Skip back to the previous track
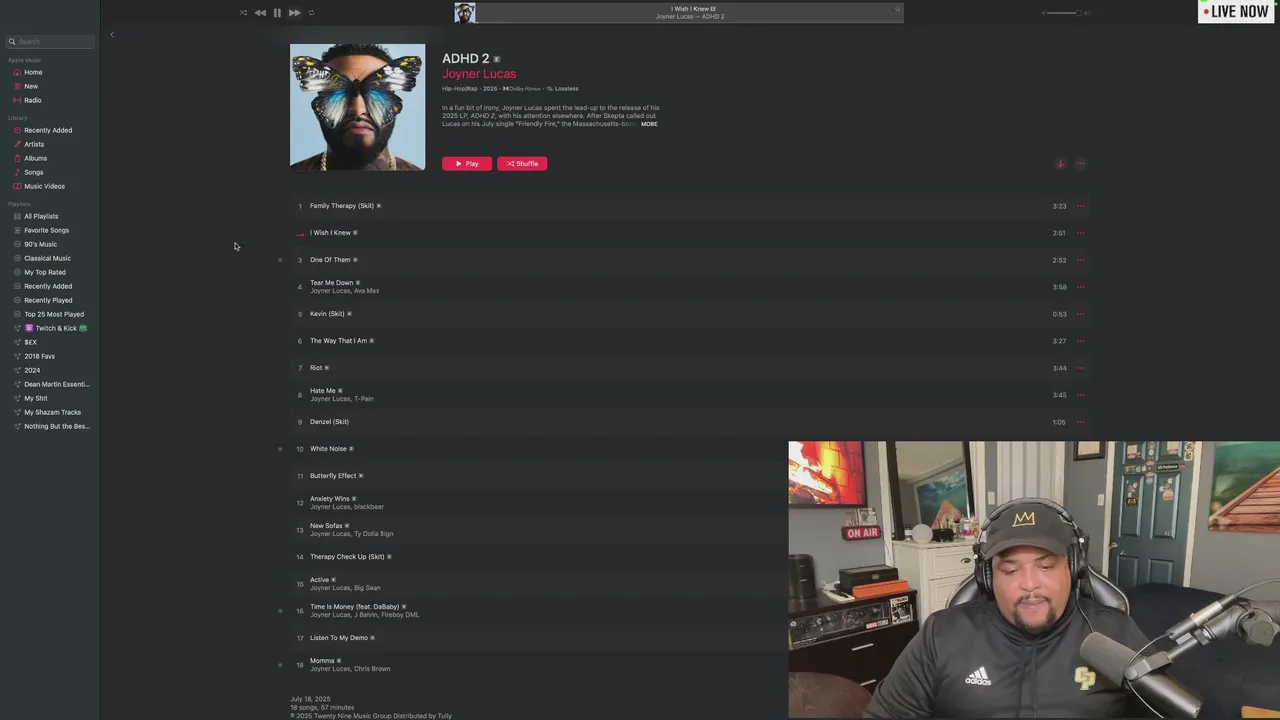 260,13
